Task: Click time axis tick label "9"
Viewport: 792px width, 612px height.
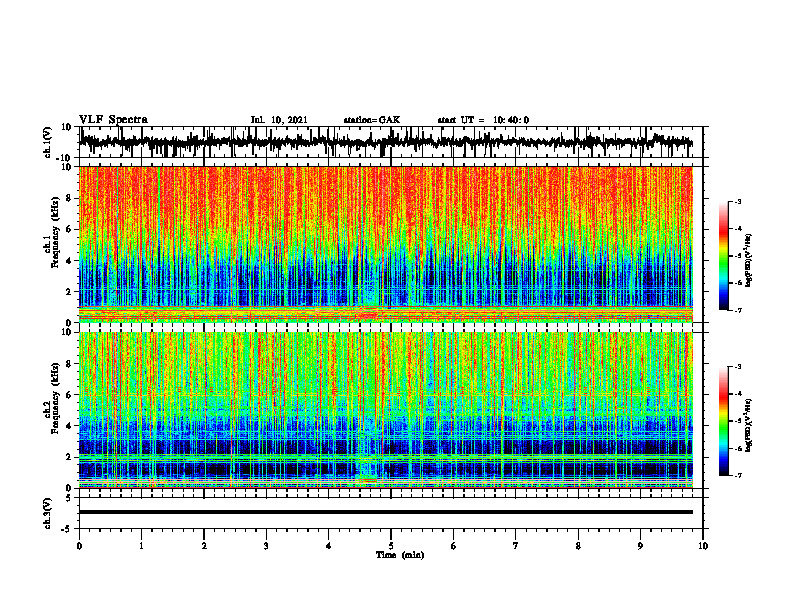Action: click(x=640, y=546)
